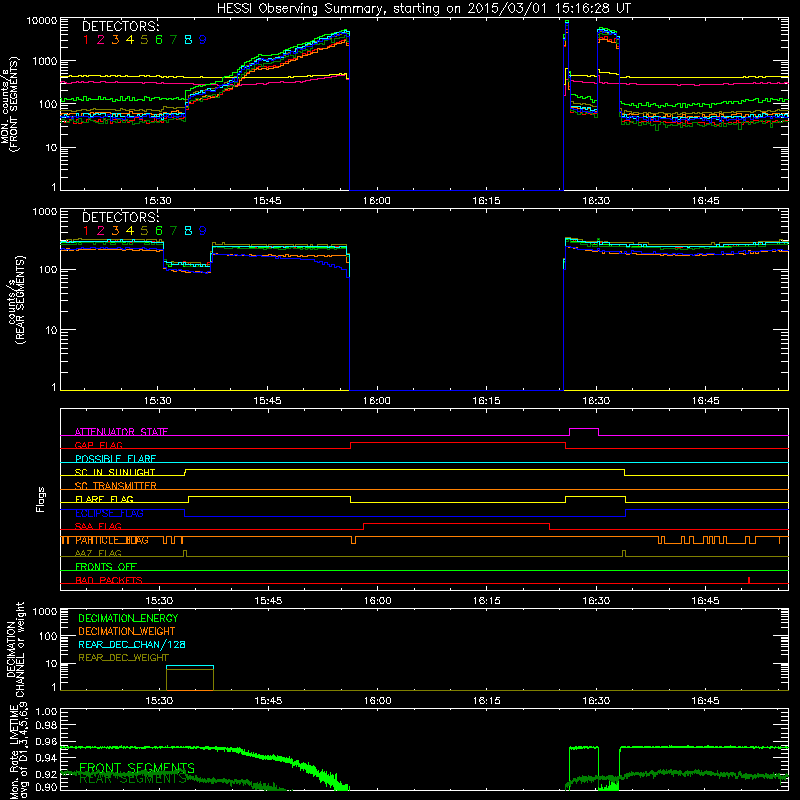The width and height of the screenshot is (800, 800).
Task: Click the 15:30 time label under front segments plot
Action: pos(157,201)
